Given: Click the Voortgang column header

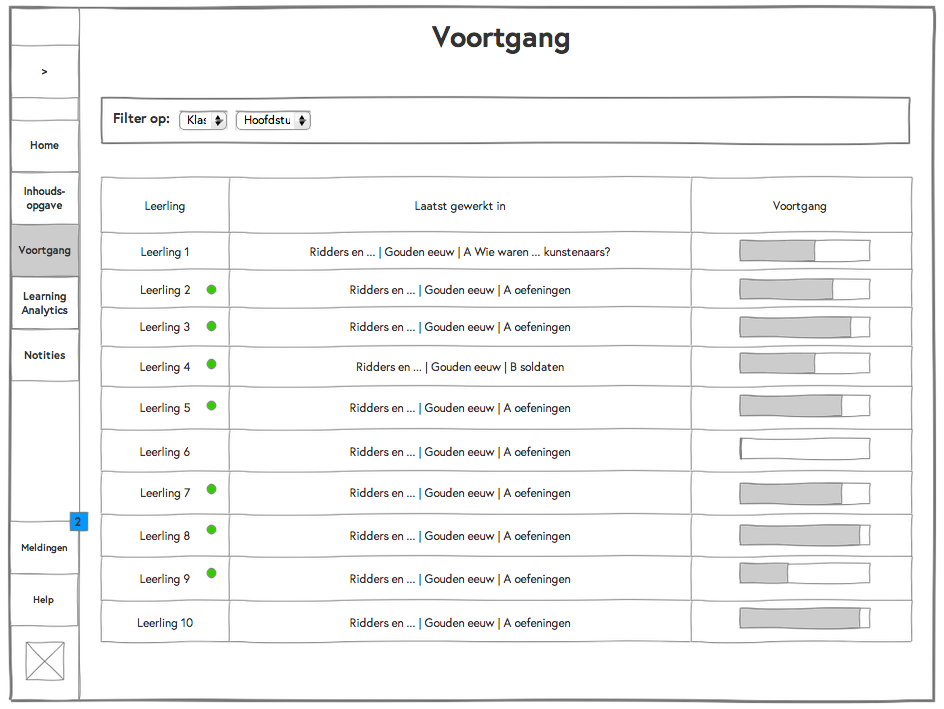Looking at the screenshot, I should [x=800, y=206].
